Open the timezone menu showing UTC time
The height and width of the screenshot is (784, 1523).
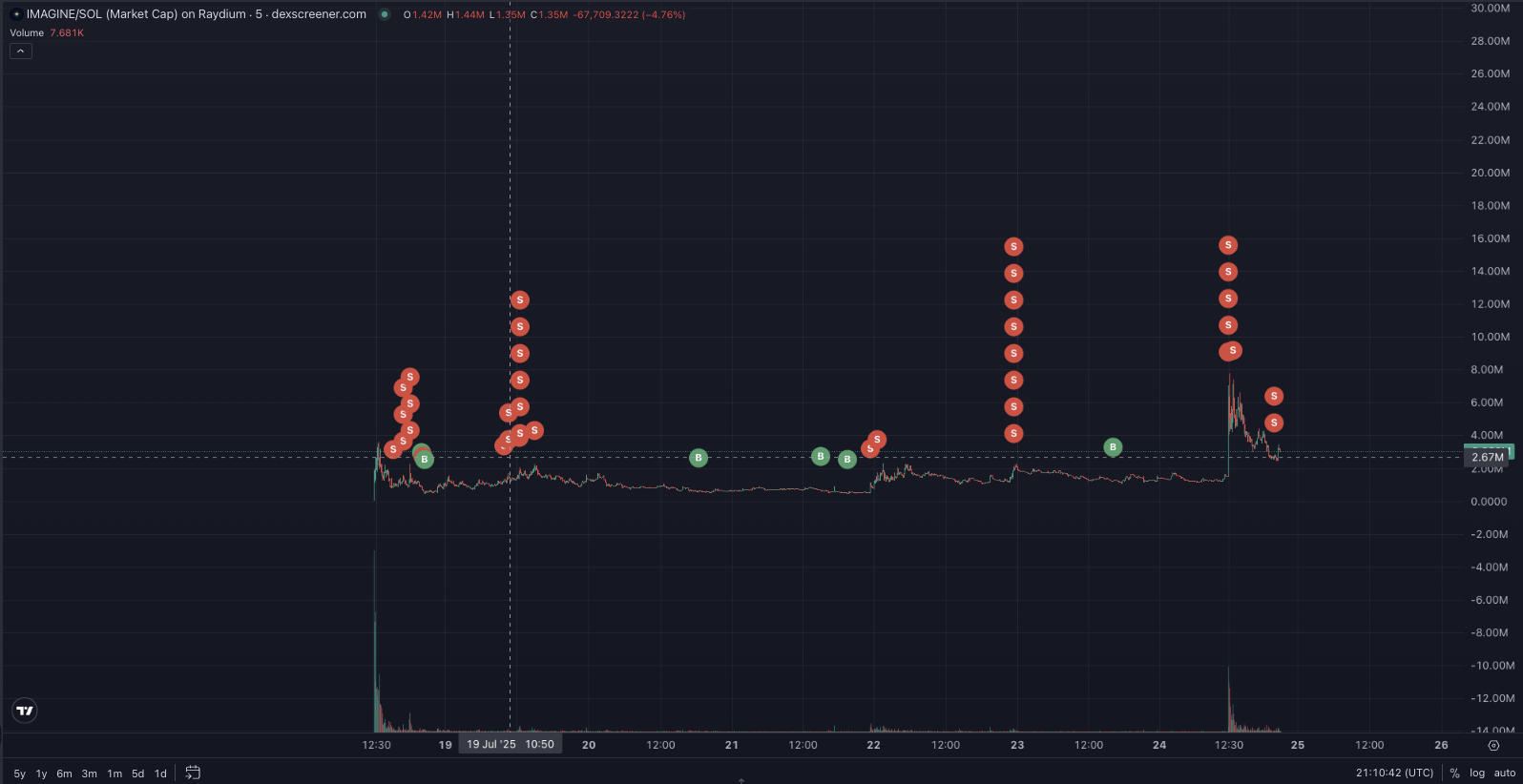click(x=1394, y=773)
